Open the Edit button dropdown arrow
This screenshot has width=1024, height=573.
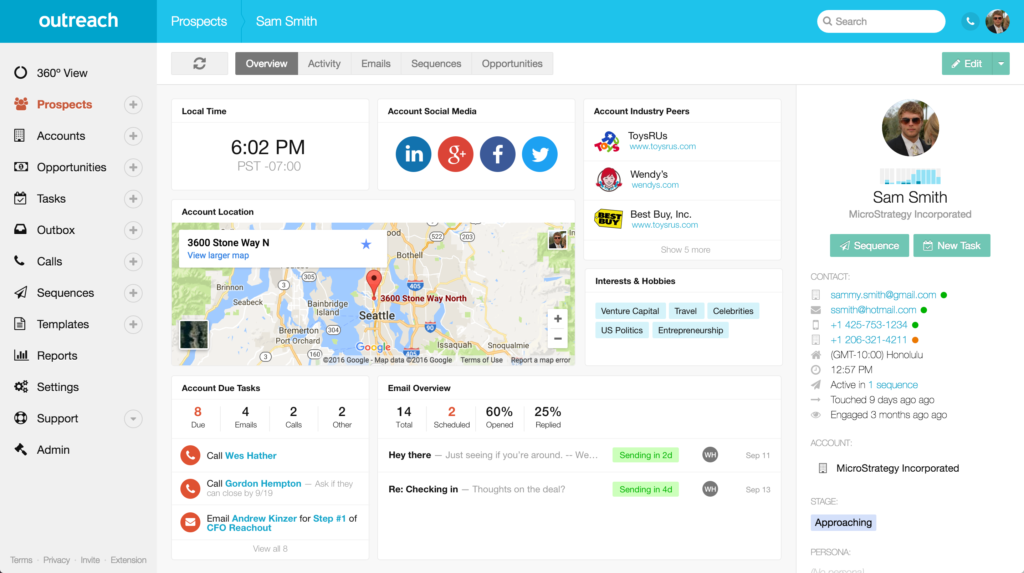pyautogui.click(x=1001, y=63)
